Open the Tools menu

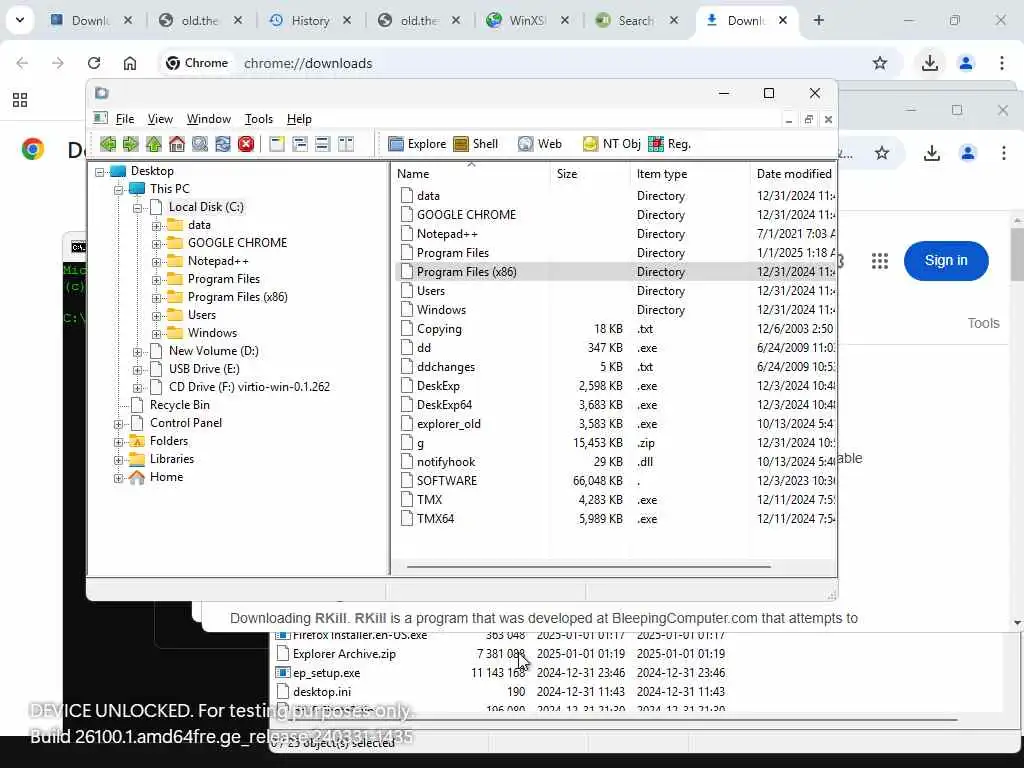[x=259, y=119]
